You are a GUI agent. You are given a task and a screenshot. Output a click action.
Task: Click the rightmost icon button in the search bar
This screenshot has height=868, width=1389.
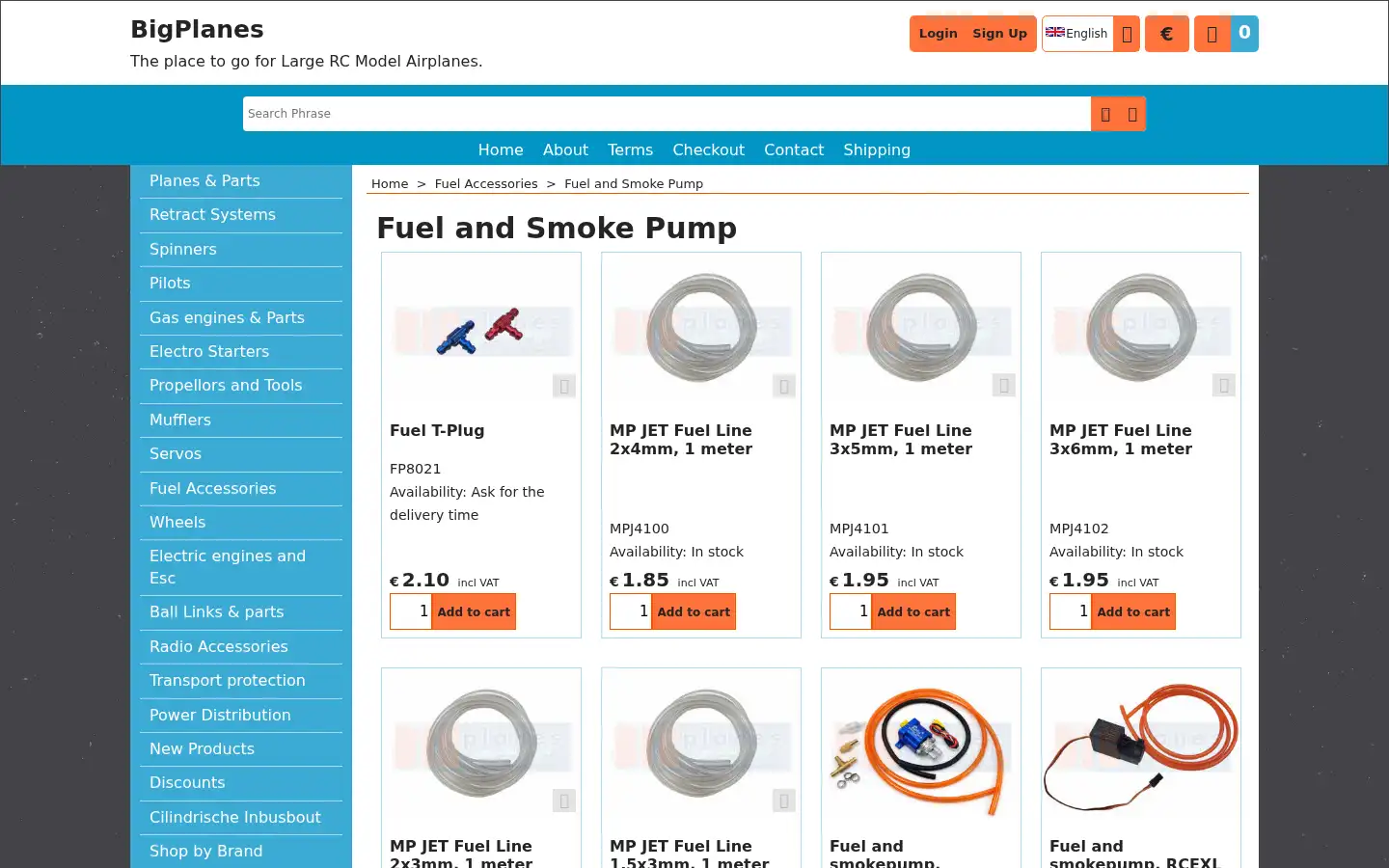(x=1132, y=114)
